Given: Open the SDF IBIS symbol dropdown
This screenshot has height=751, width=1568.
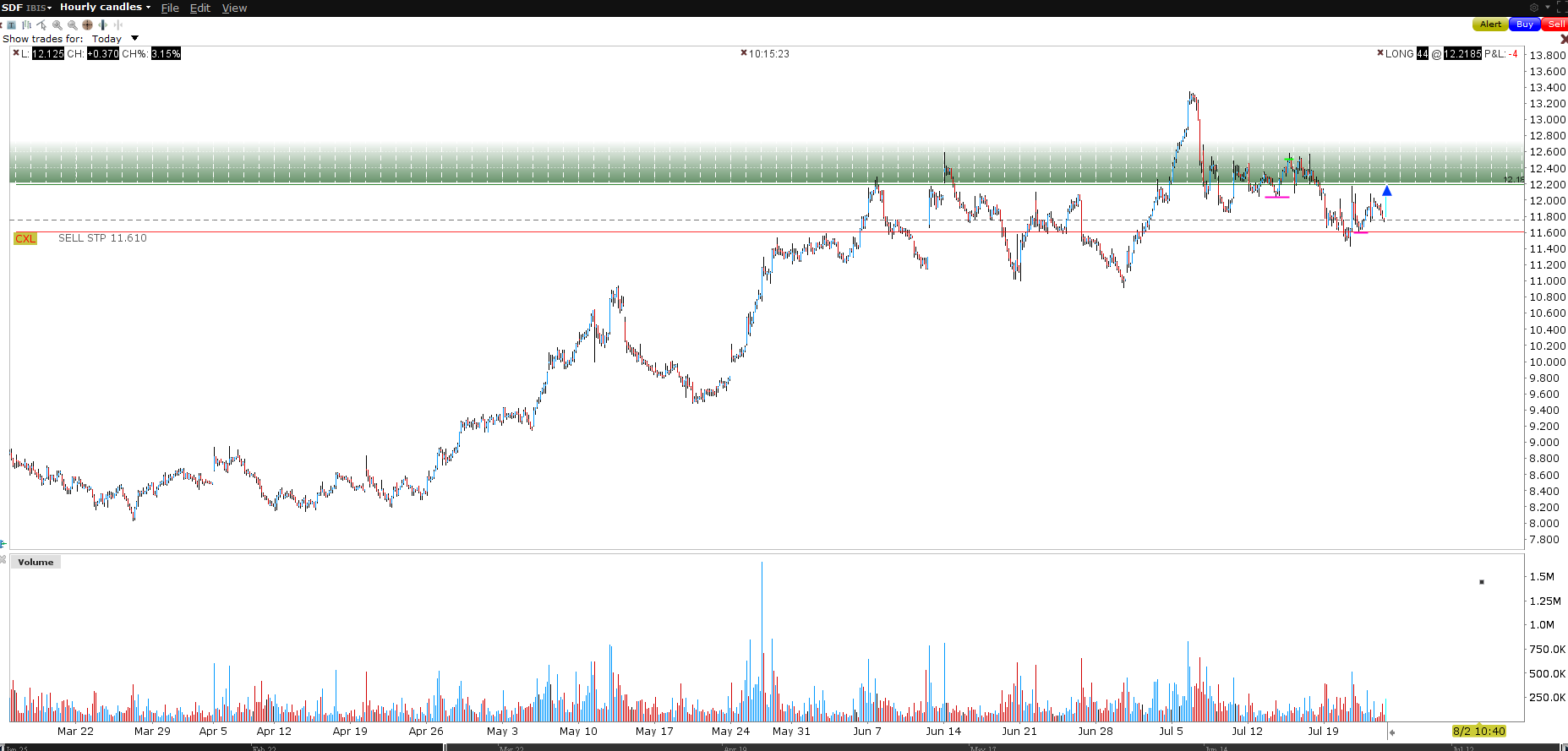Looking at the screenshot, I should [x=26, y=8].
